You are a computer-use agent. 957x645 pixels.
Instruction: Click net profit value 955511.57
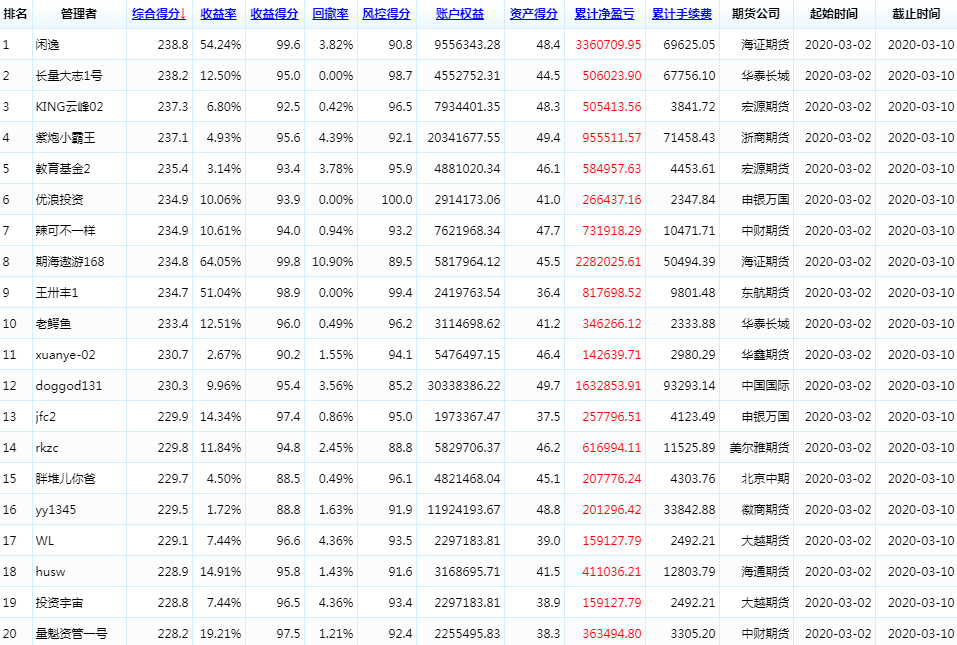pos(612,138)
